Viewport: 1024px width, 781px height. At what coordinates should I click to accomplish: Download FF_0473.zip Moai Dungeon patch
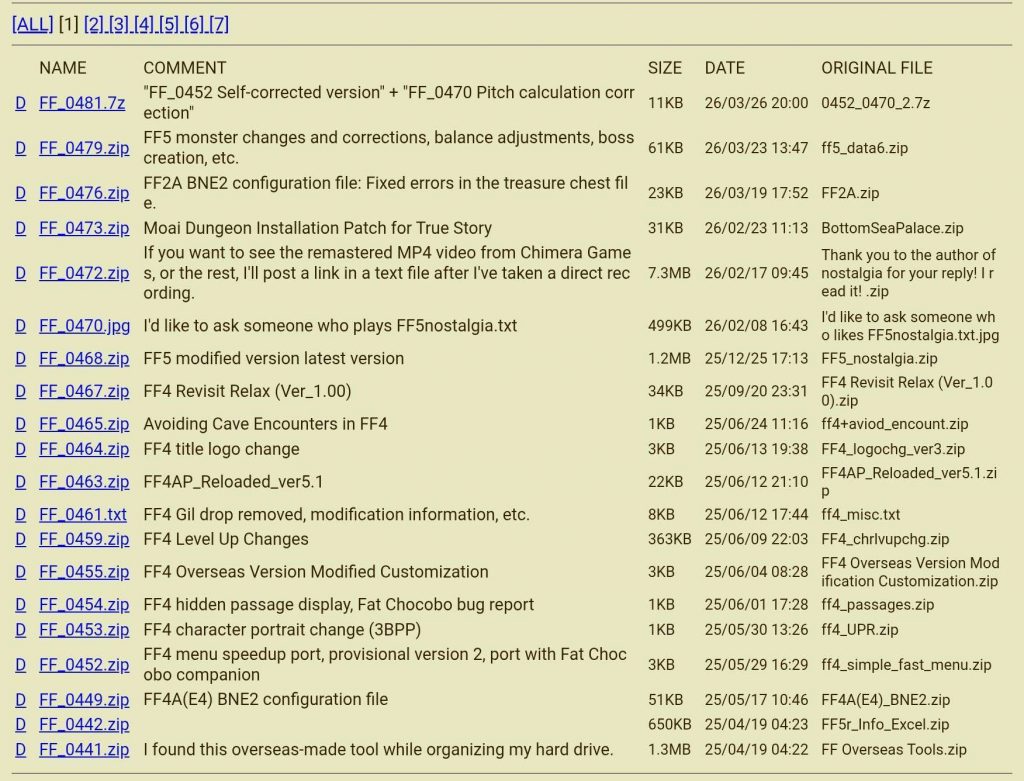(84, 228)
